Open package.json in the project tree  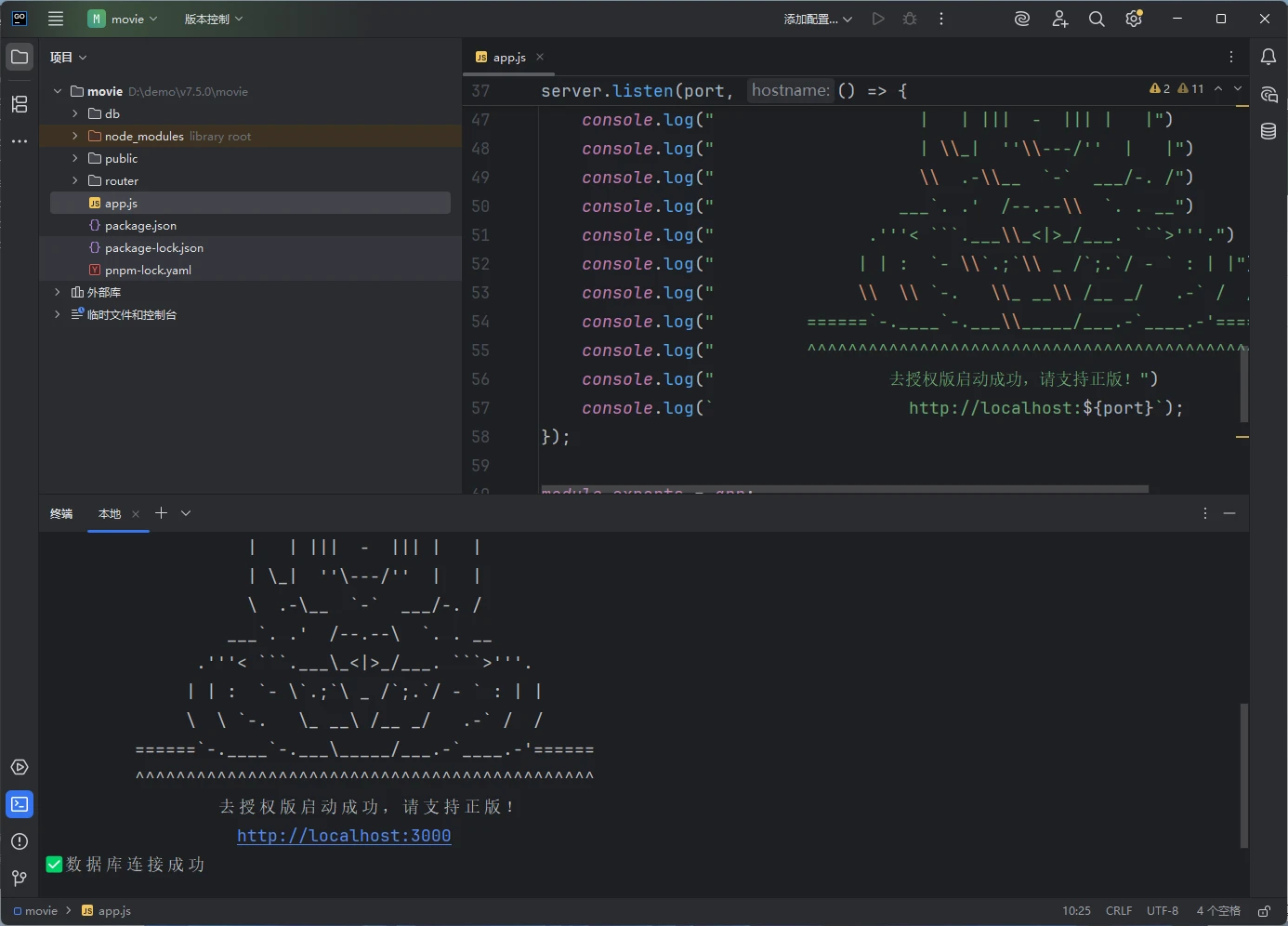[140, 225]
